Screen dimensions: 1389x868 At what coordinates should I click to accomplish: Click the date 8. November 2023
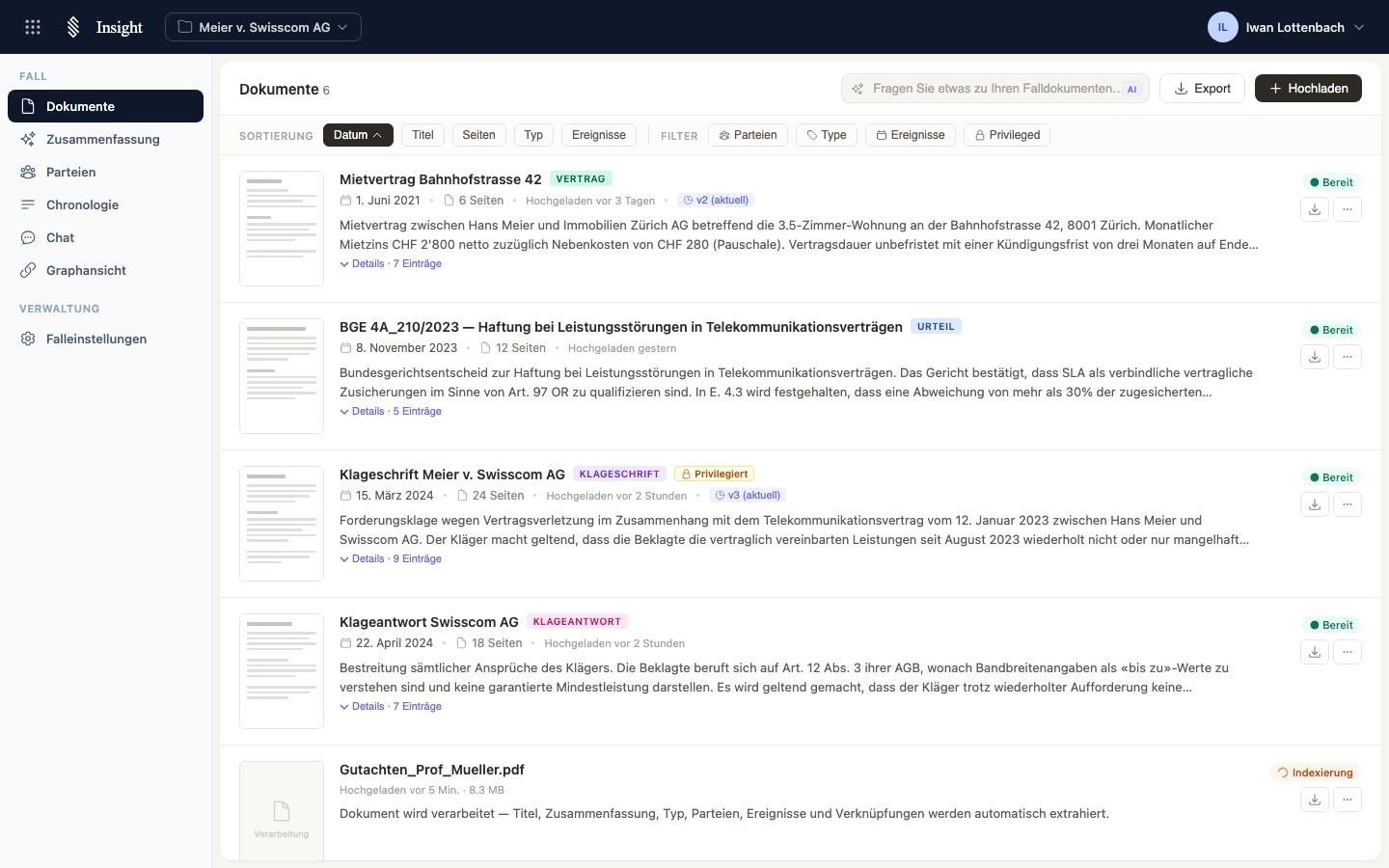click(x=406, y=348)
